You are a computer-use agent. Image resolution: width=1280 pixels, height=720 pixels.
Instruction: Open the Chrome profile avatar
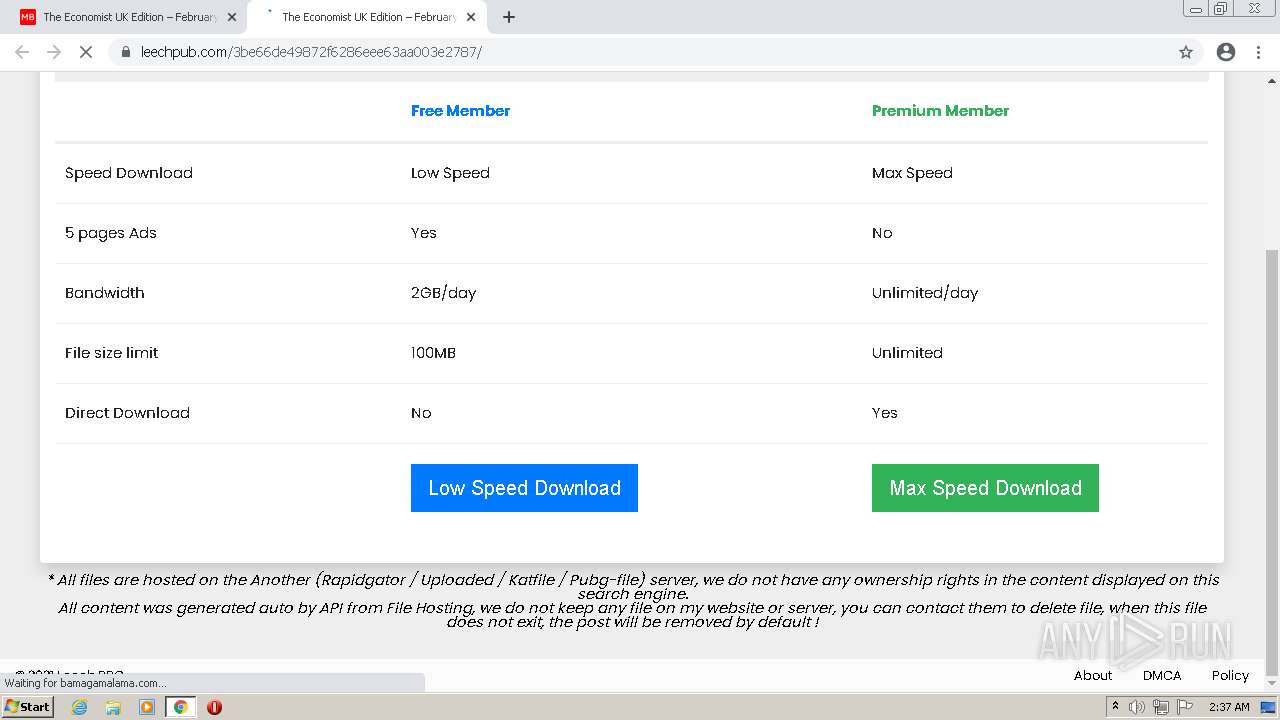(1226, 52)
